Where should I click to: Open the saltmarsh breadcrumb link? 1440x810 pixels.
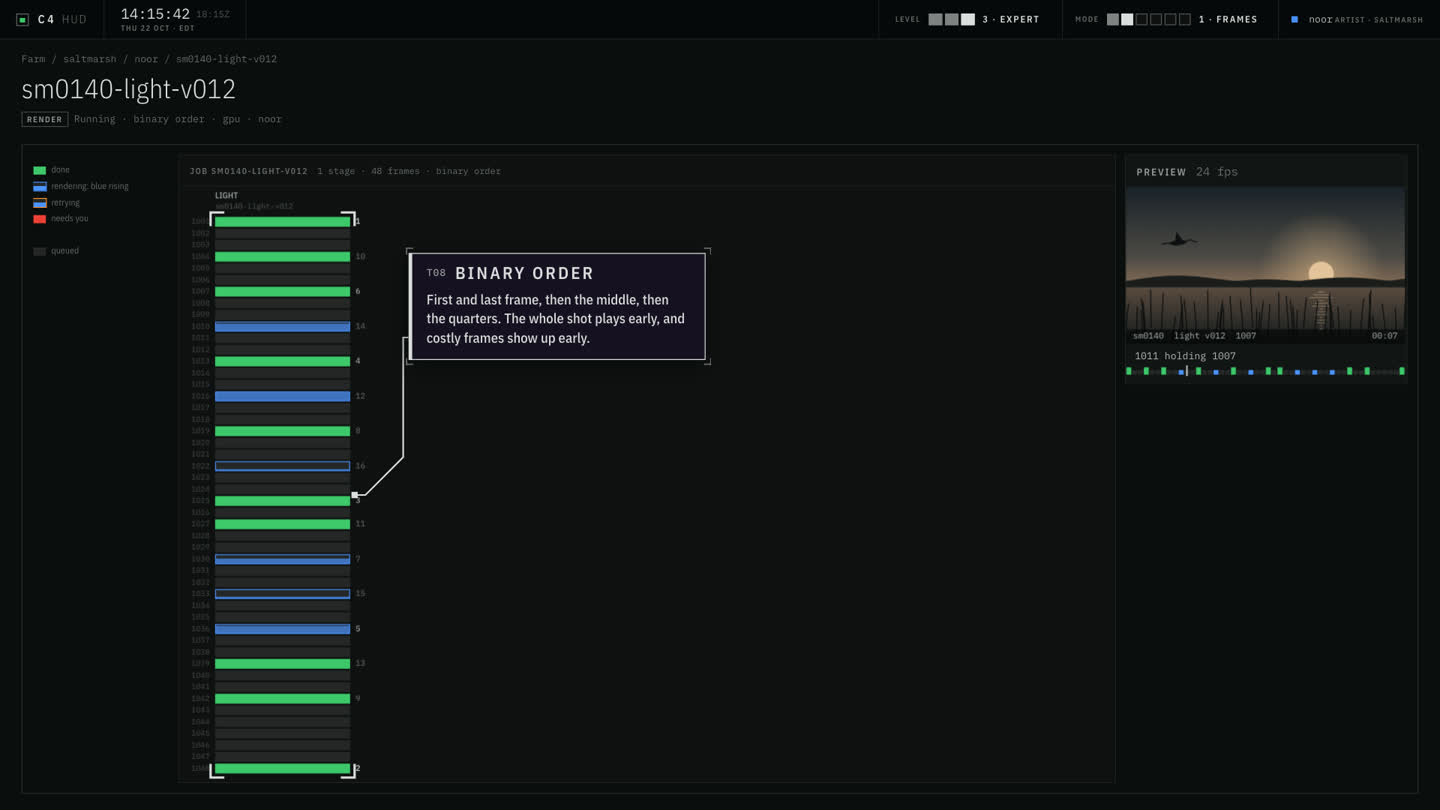click(x=89, y=59)
